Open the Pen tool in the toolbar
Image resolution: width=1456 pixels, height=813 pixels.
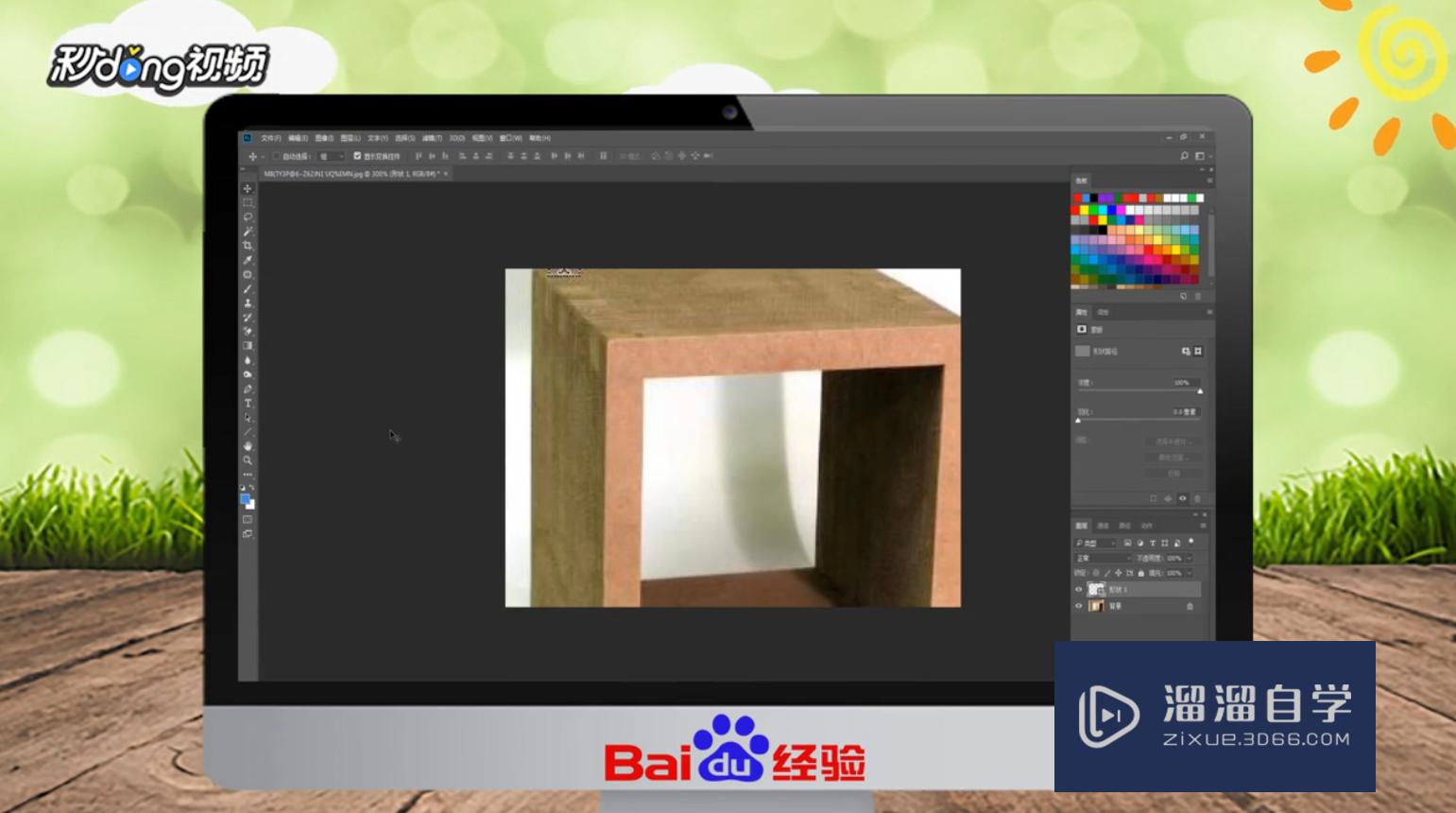[x=248, y=389]
